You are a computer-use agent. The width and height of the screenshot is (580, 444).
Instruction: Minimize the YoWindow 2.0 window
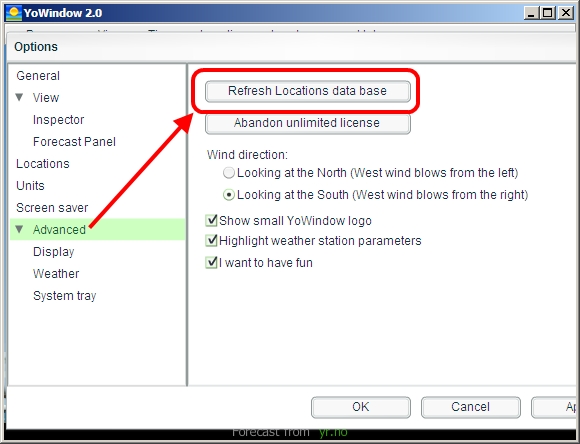coord(531,13)
